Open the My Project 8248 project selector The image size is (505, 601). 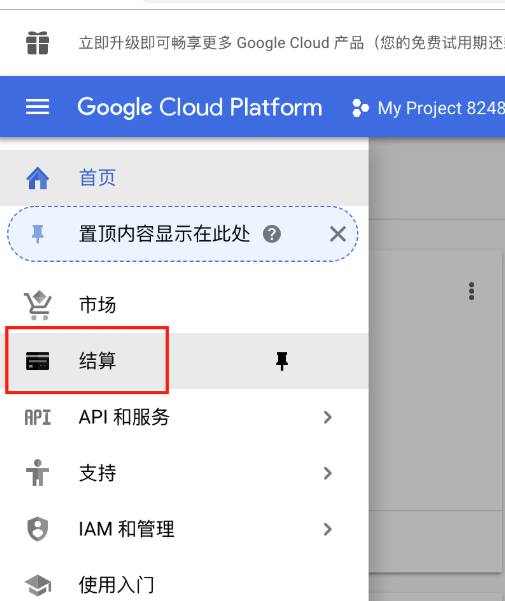click(428, 108)
